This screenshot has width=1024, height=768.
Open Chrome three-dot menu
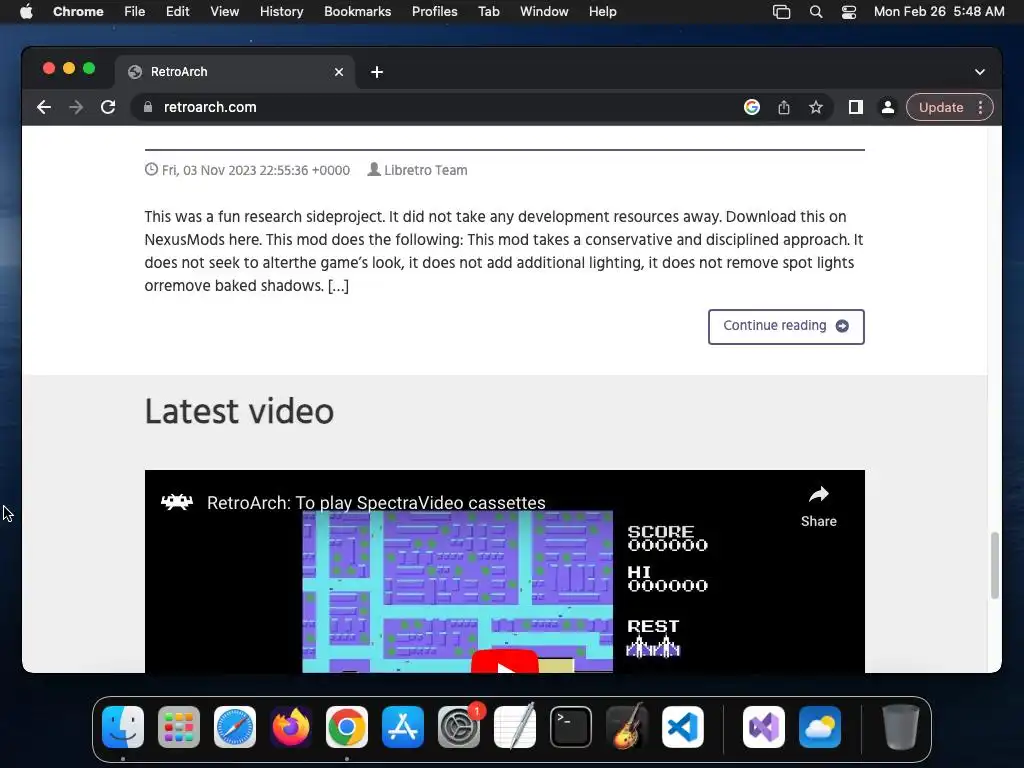click(980, 107)
